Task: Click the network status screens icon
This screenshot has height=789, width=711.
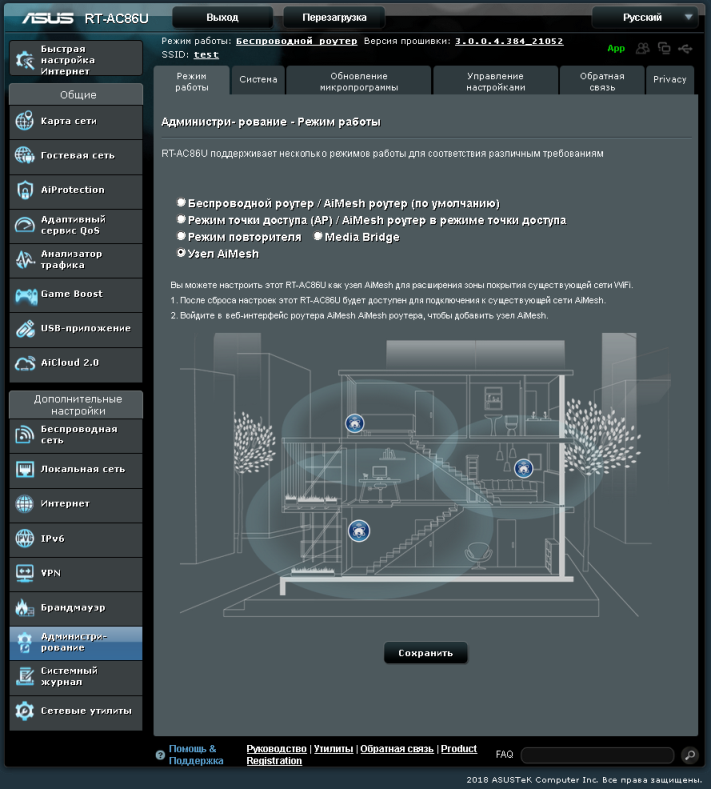Action: tap(664, 48)
